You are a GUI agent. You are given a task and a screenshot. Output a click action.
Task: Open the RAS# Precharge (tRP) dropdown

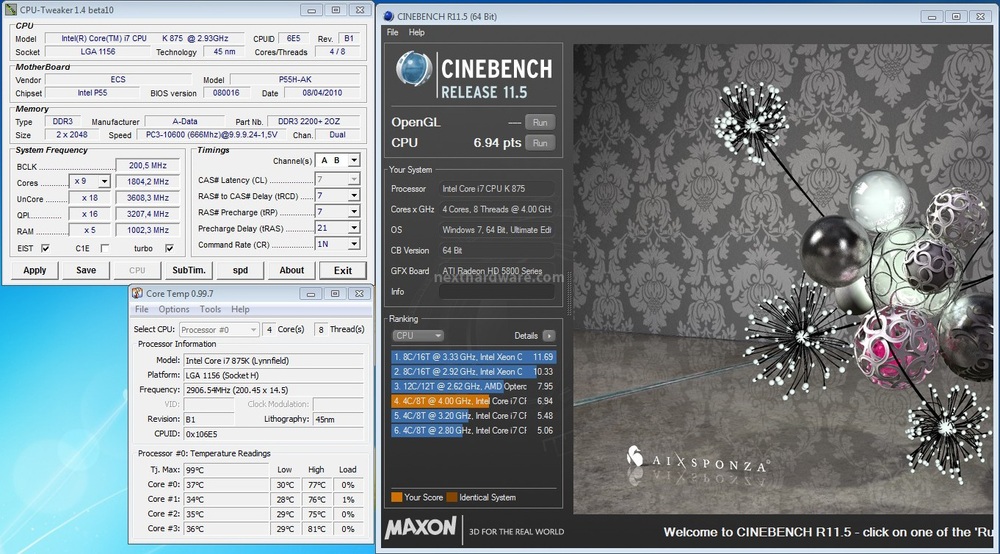point(353,211)
